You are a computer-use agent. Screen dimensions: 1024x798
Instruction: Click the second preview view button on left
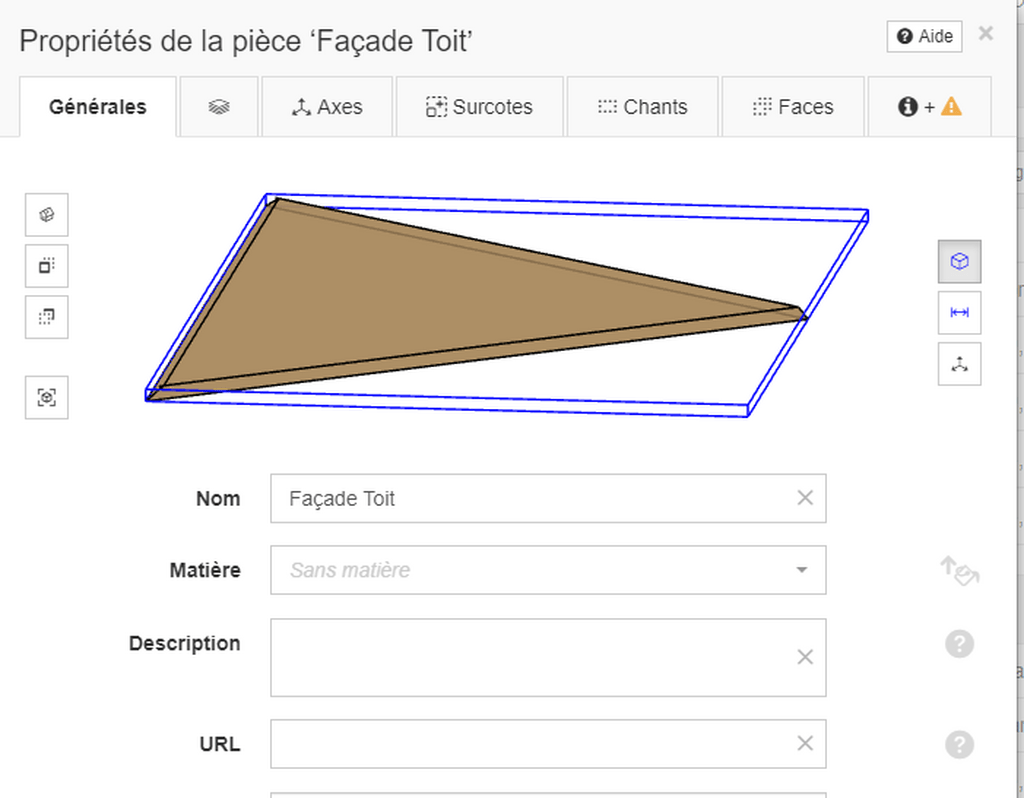point(46,266)
